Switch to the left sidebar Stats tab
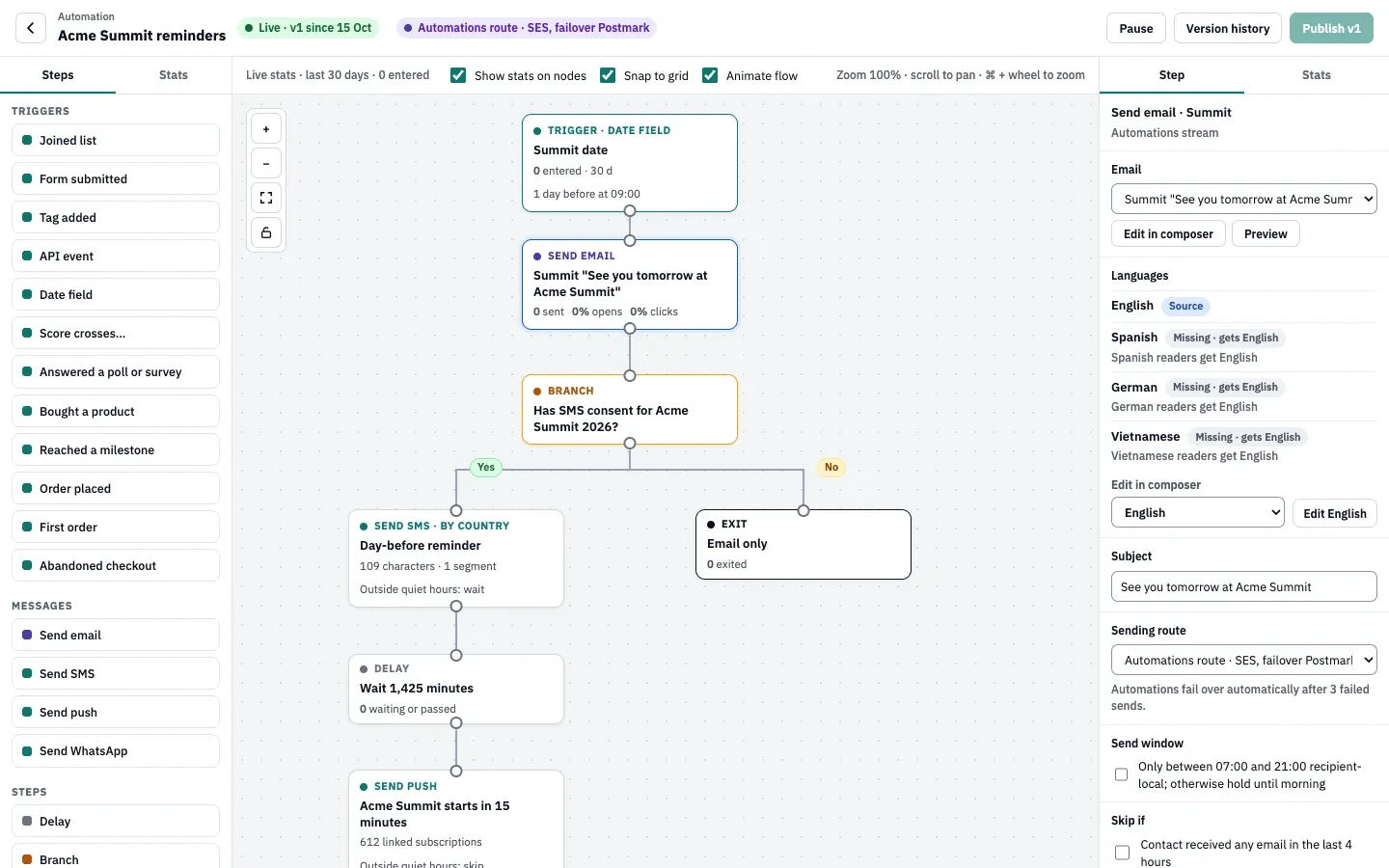The width and height of the screenshot is (1389, 868). pos(174,75)
